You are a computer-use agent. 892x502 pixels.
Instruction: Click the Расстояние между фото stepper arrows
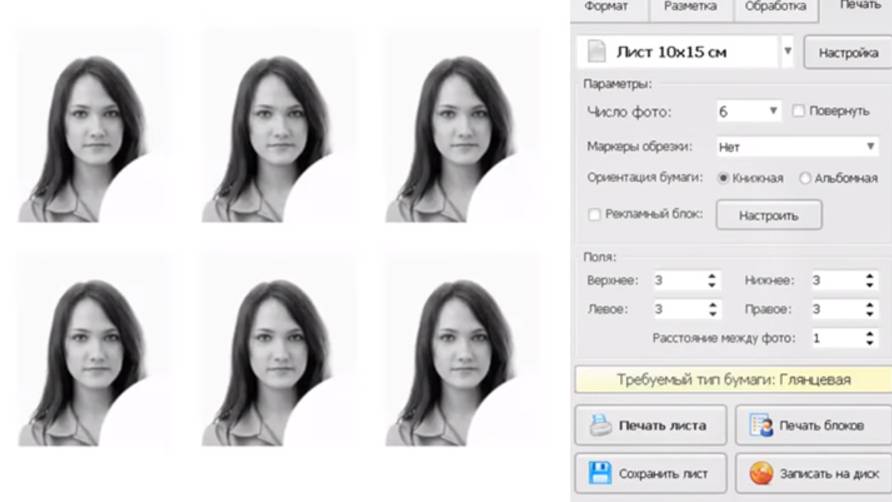coord(870,338)
